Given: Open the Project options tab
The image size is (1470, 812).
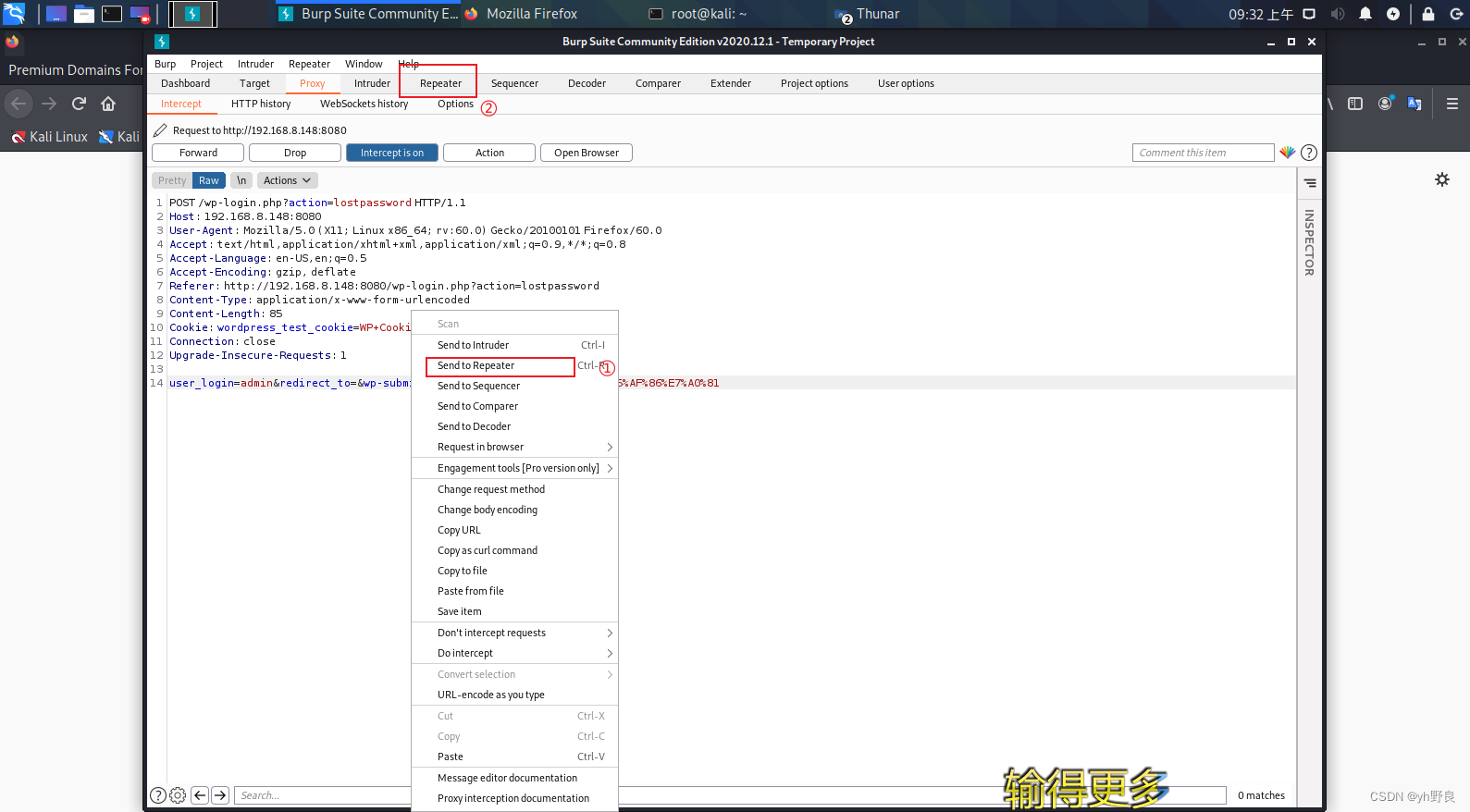Looking at the screenshot, I should [814, 83].
